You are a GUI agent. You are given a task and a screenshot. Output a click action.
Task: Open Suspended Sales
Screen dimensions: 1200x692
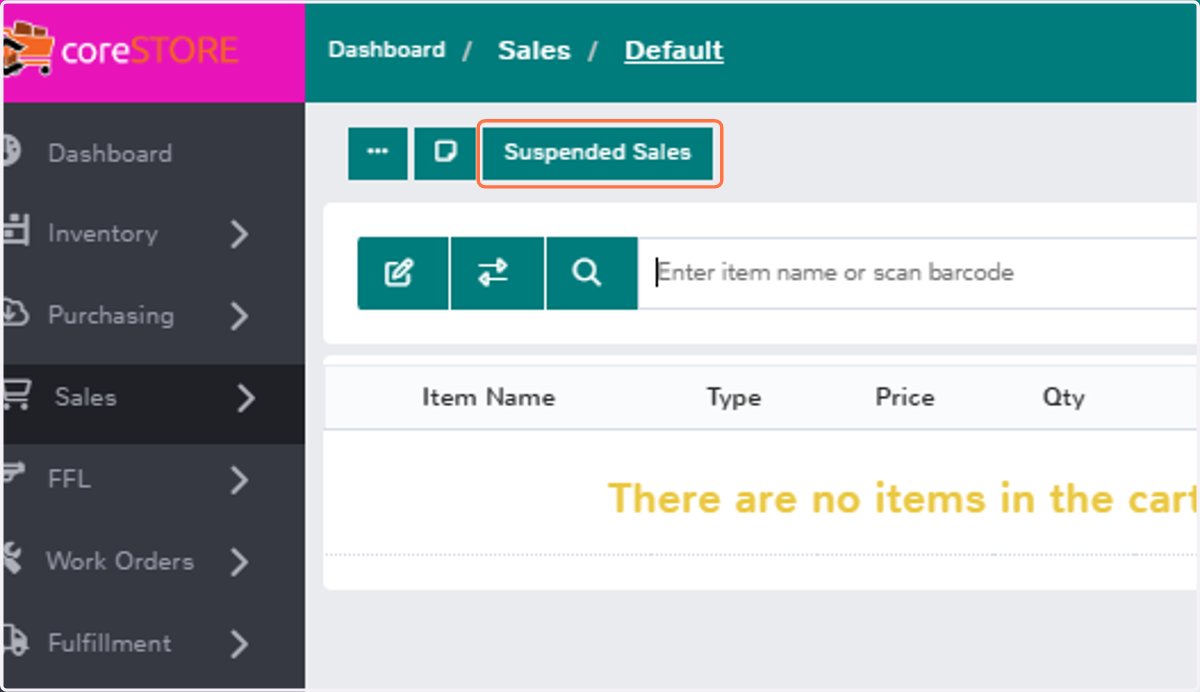click(x=598, y=153)
